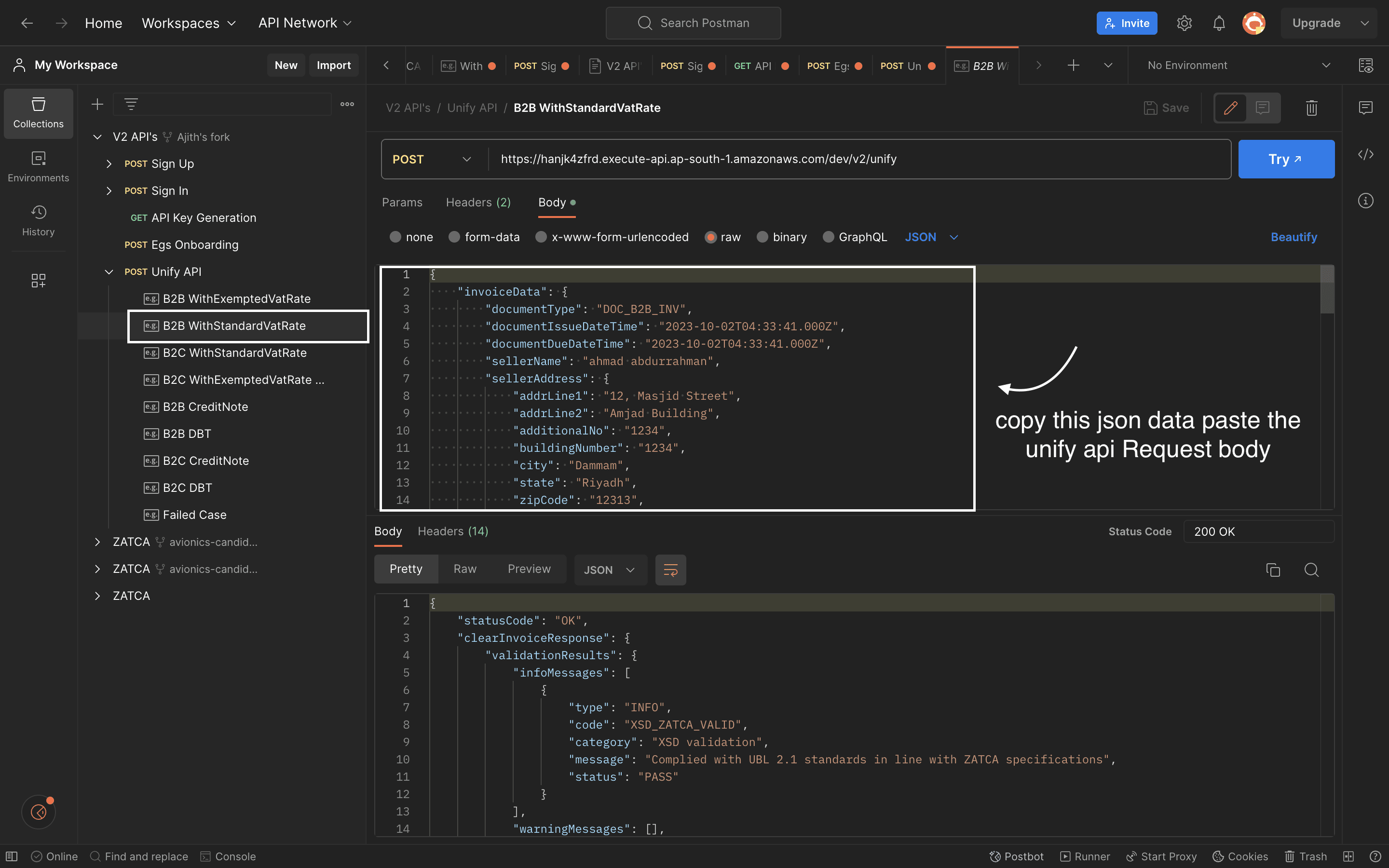This screenshot has width=1389, height=868.
Task: Copy the response body
Action: click(1273, 570)
